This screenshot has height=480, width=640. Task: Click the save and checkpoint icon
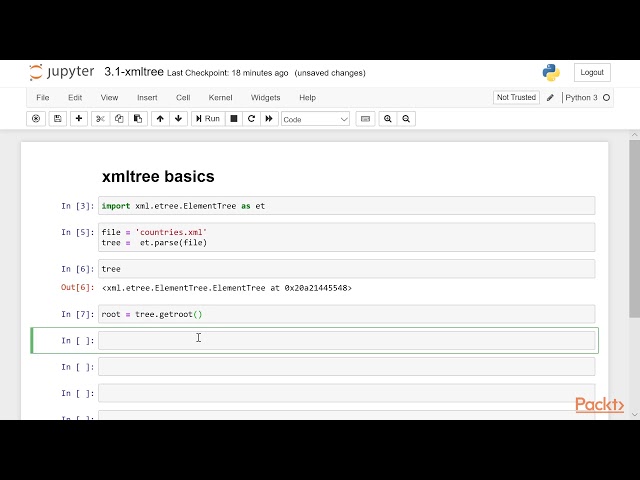(x=58, y=119)
